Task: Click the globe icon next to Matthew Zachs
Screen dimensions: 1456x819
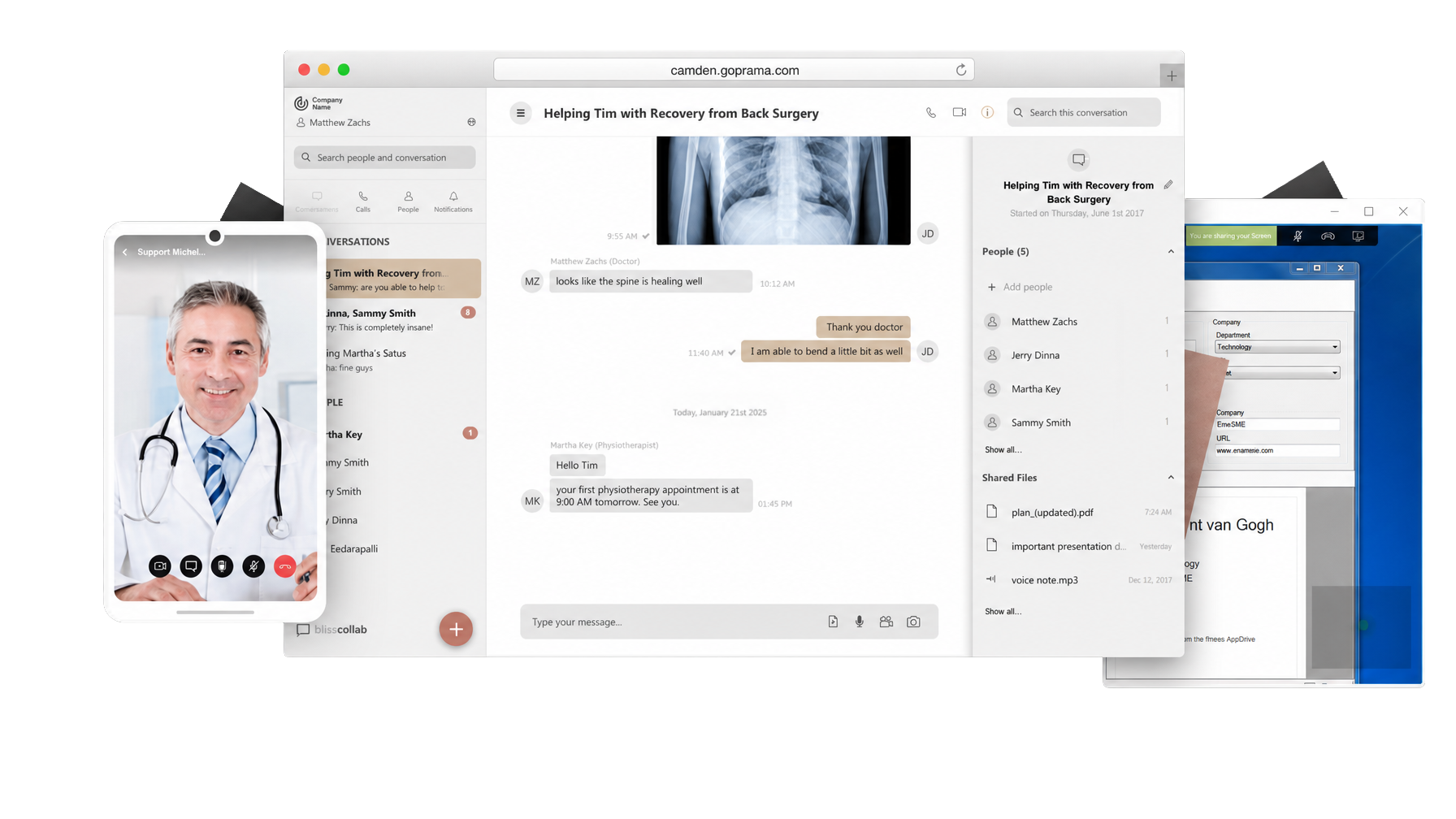Action: point(471,122)
